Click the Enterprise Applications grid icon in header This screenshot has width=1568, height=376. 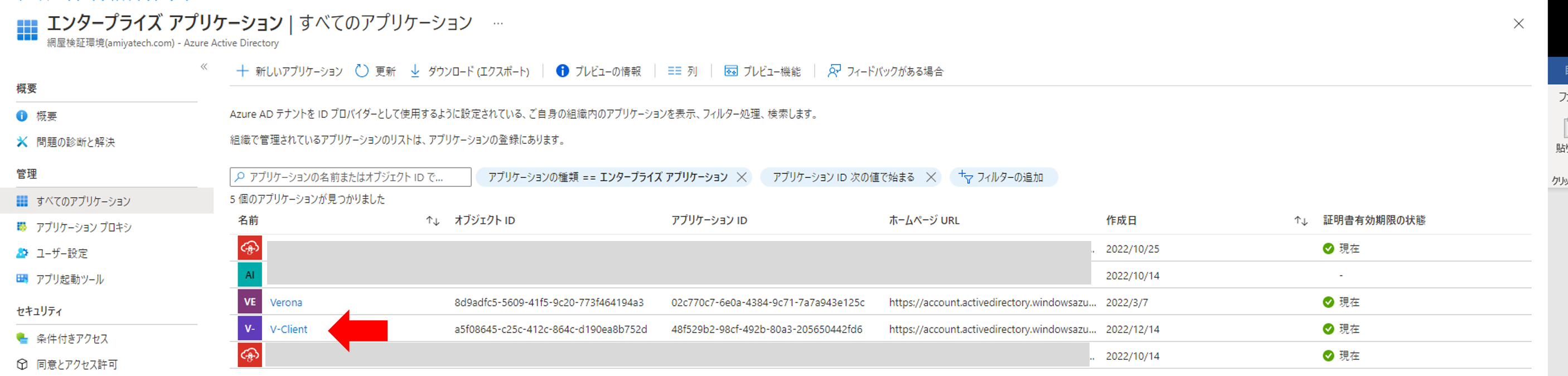pyautogui.click(x=27, y=30)
